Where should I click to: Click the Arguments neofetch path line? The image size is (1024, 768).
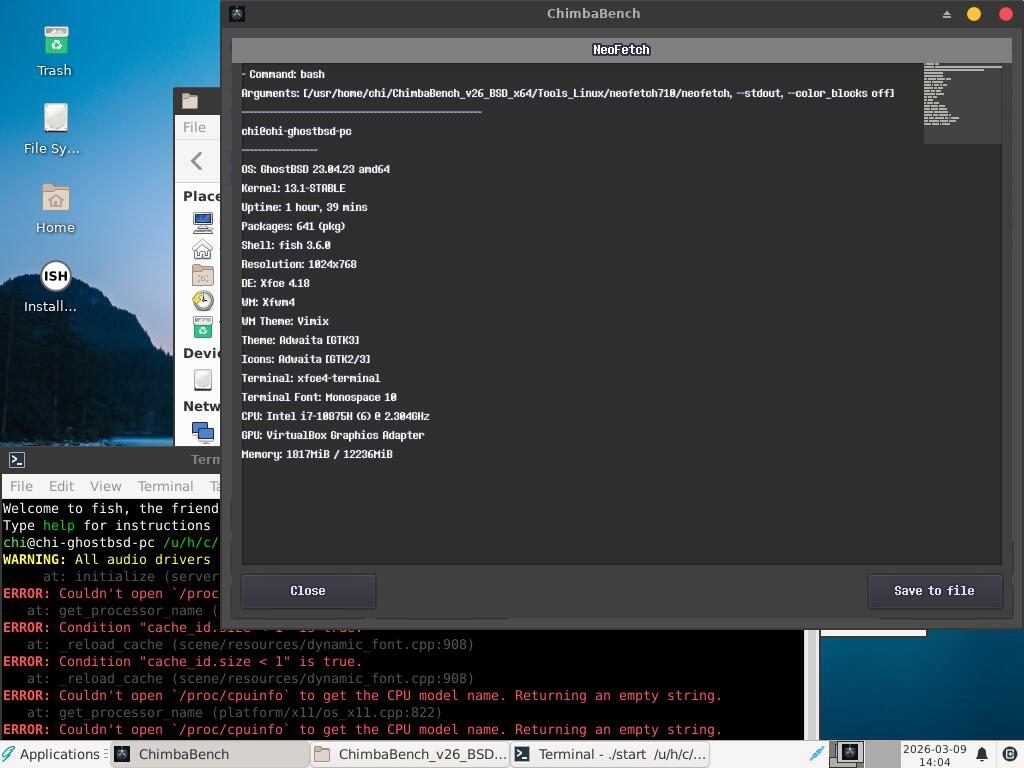coord(568,93)
